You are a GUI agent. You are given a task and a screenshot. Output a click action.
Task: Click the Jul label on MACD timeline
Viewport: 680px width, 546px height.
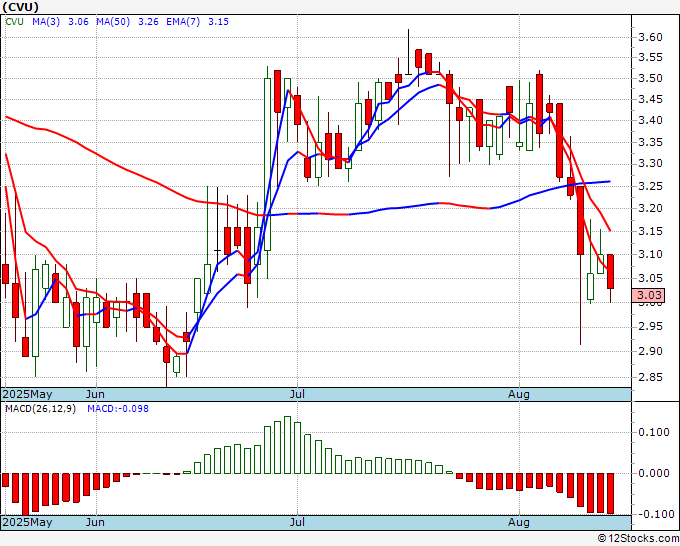coord(298,522)
